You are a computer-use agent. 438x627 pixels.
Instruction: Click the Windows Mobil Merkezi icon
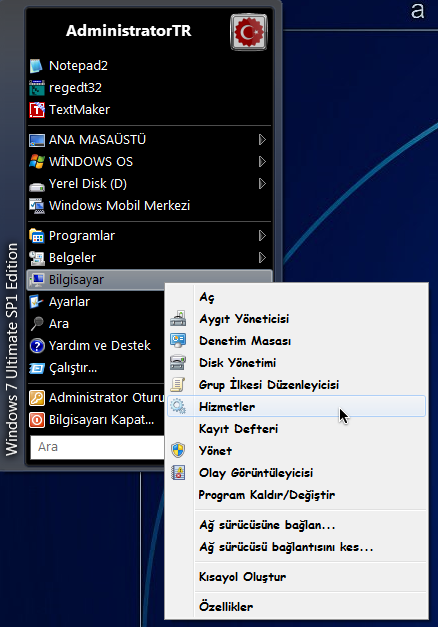(x=37, y=206)
